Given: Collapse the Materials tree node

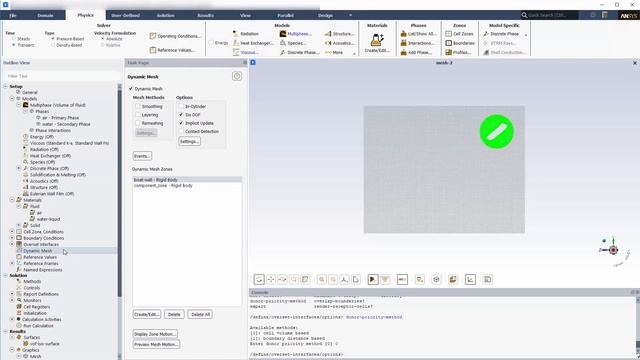Looking at the screenshot, I should (12, 200).
